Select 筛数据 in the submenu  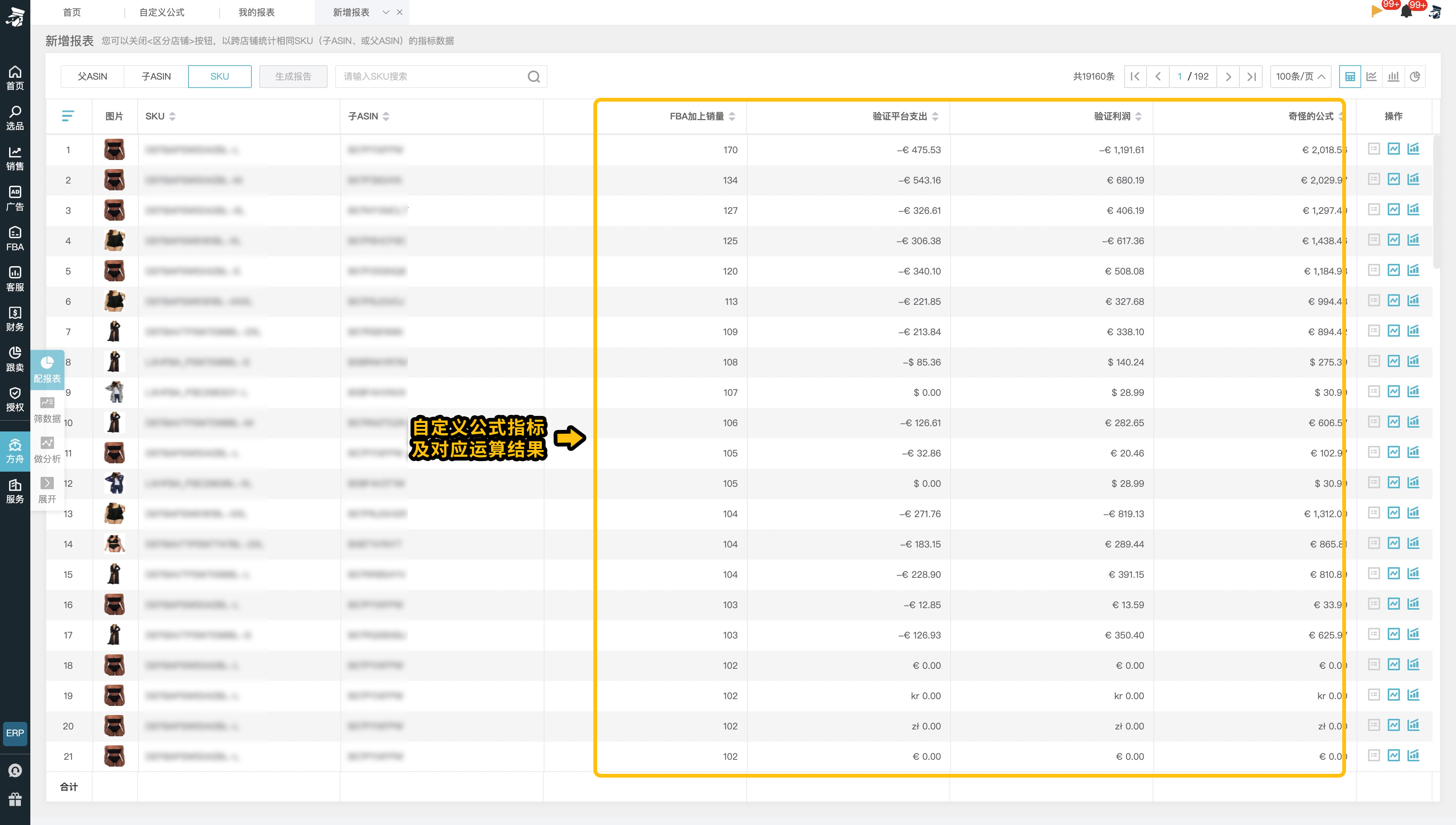pyautogui.click(x=47, y=410)
